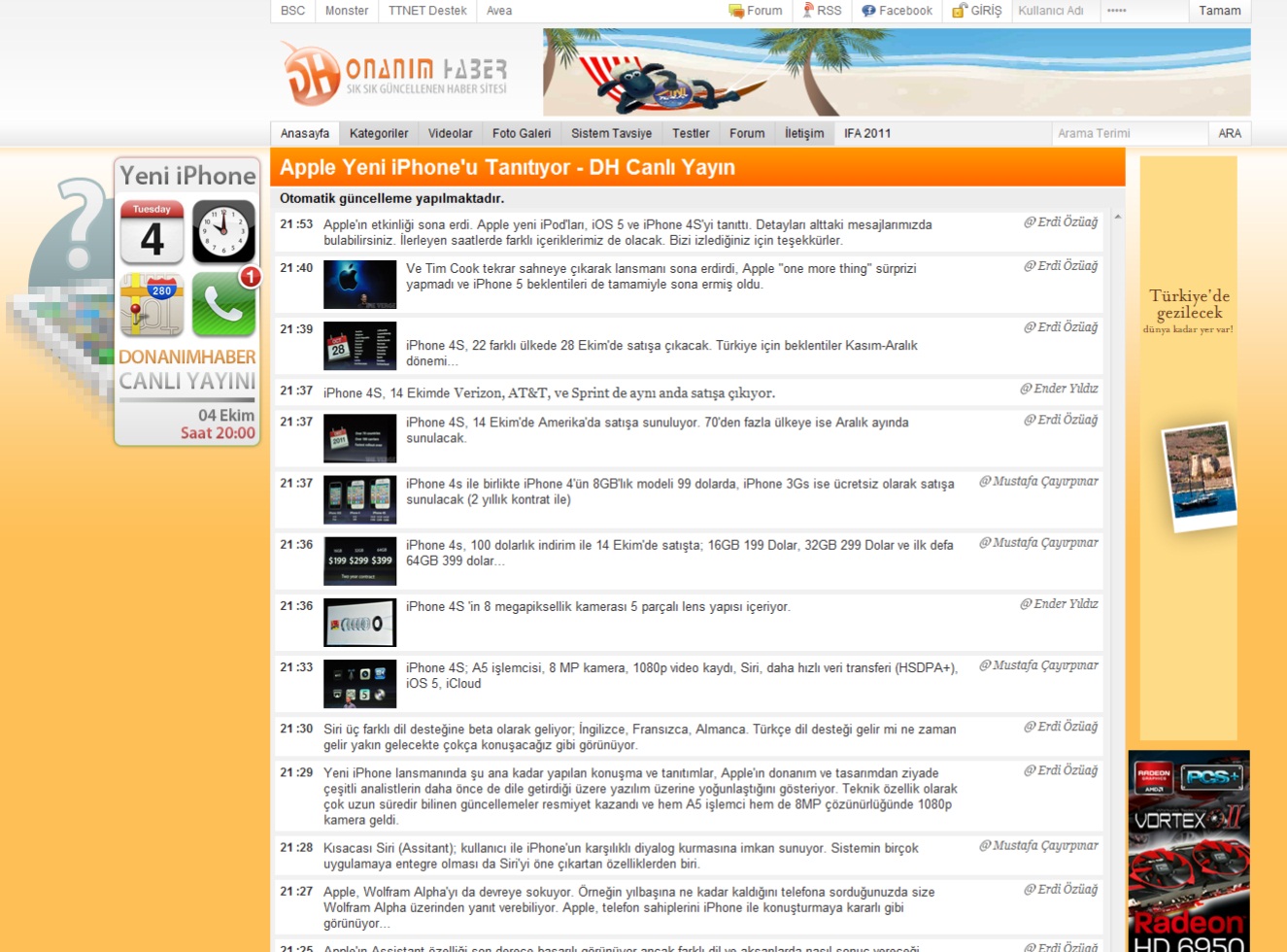
Task: Click the Yeni iPhone canlı yayın banner
Action: 187,301
